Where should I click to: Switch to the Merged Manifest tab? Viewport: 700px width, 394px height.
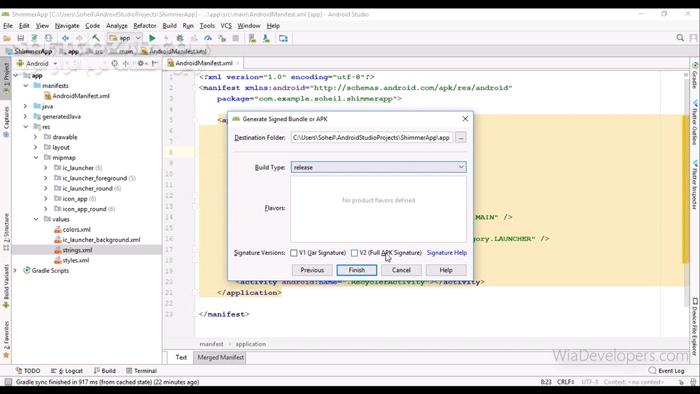(221, 357)
